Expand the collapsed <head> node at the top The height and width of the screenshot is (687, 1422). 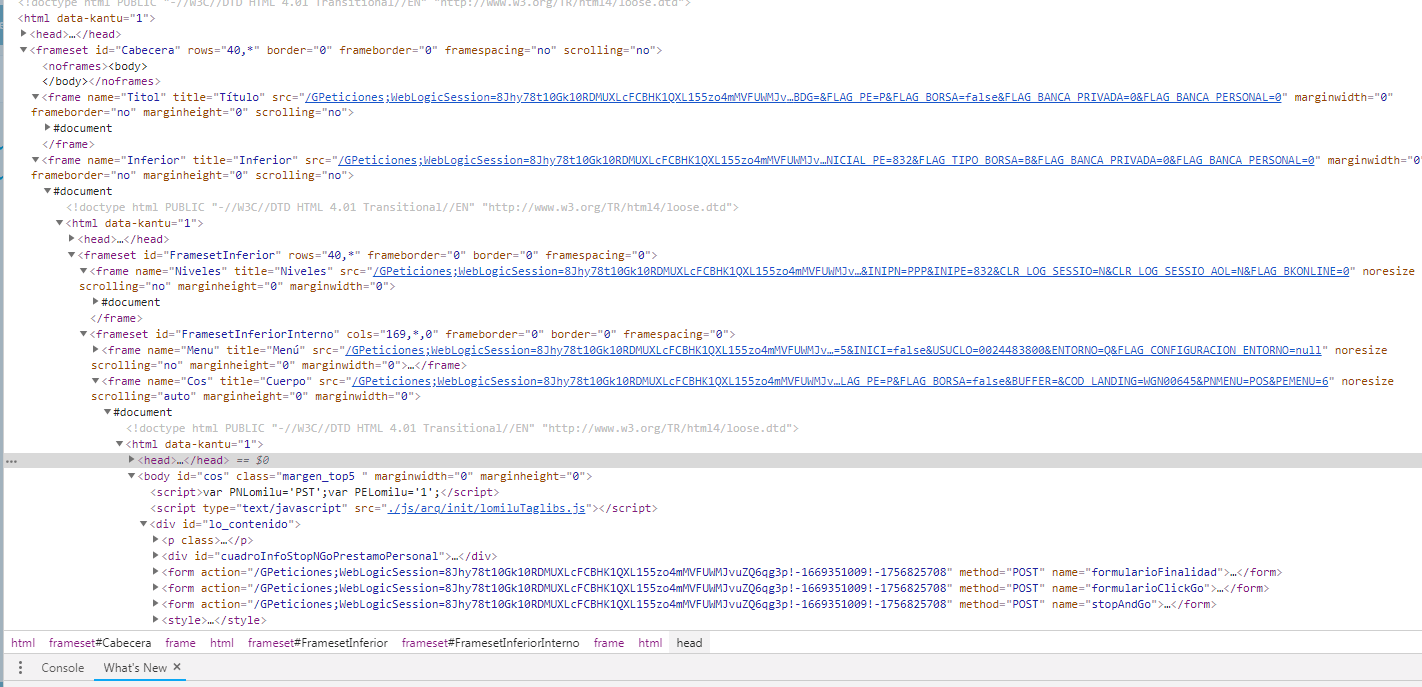pyautogui.click(x=24, y=33)
